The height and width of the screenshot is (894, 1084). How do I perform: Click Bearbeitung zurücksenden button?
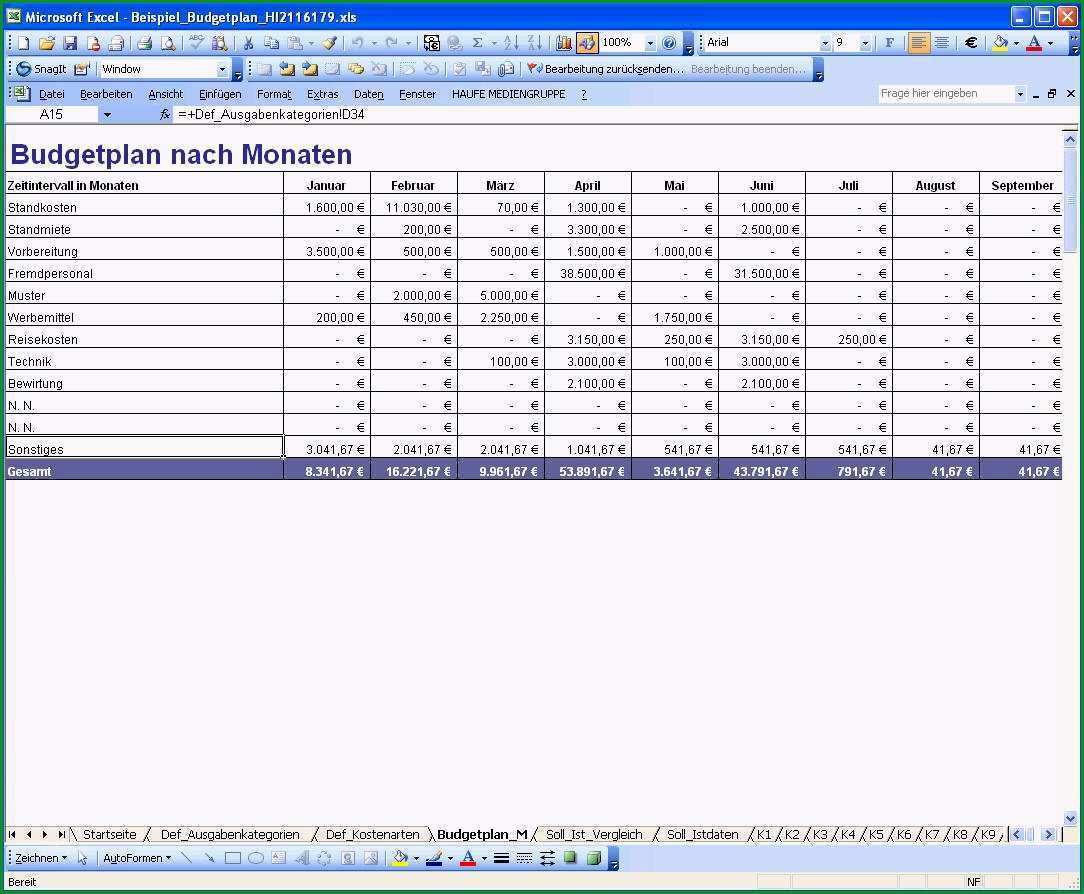pyautogui.click(x=606, y=69)
